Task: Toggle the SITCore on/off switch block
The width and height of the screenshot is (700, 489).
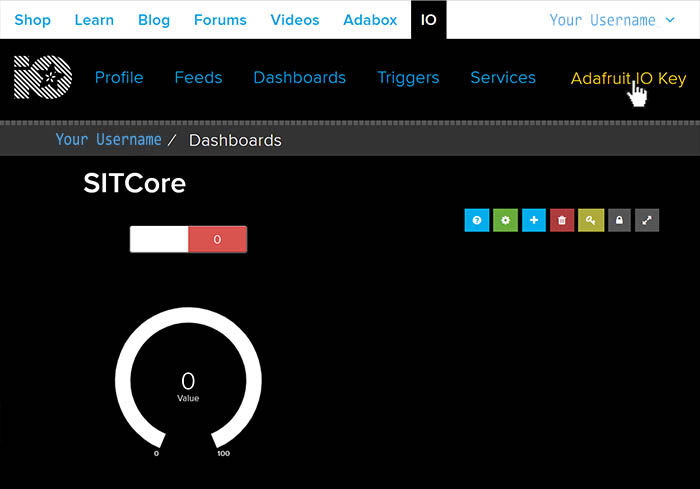Action: point(188,239)
